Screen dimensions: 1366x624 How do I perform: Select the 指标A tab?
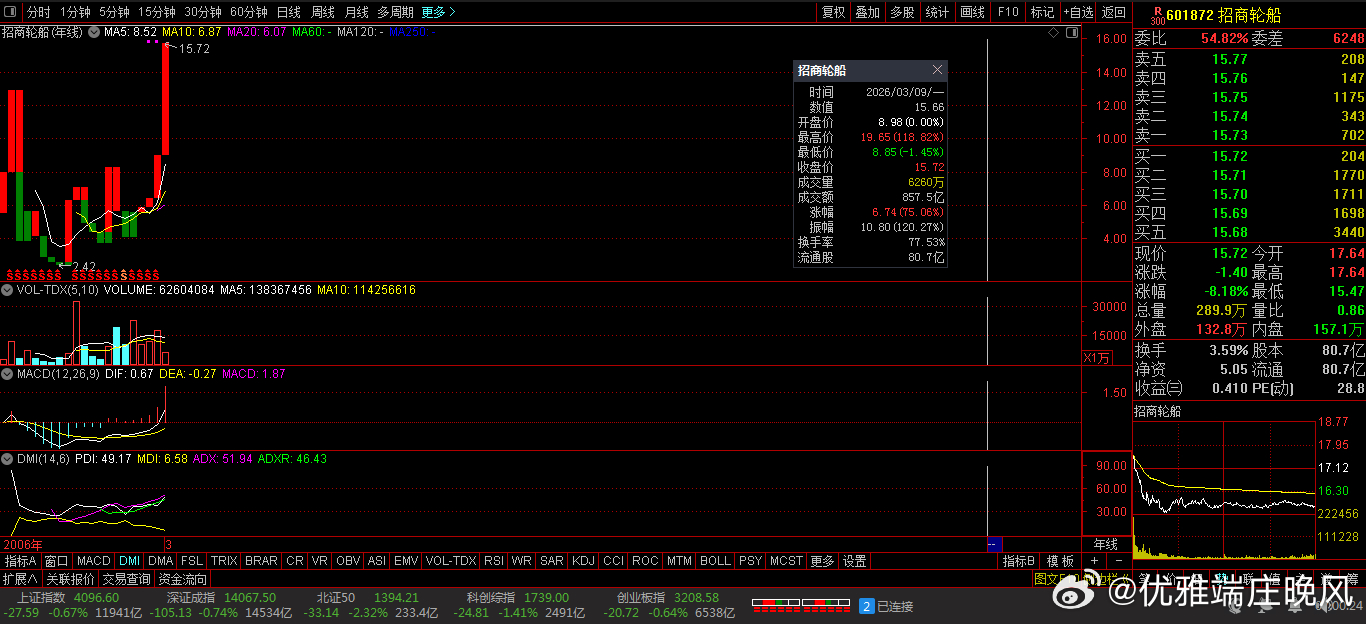point(20,561)
